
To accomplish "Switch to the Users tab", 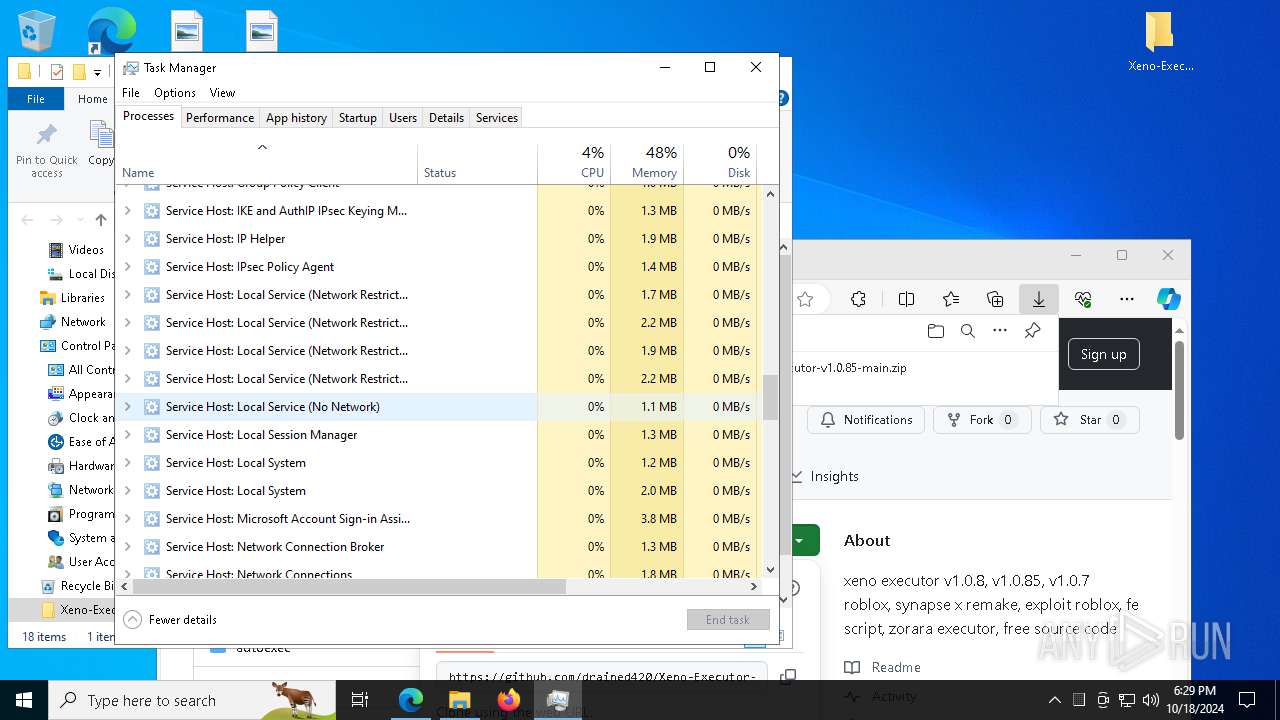I will click(403, 117).
